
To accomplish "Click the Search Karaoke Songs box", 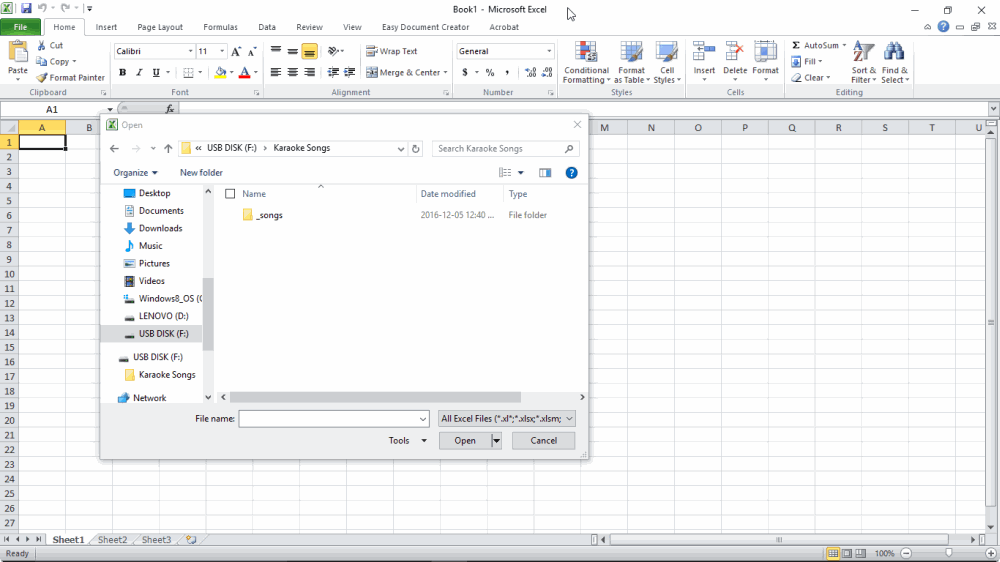I will pos(505,149).
